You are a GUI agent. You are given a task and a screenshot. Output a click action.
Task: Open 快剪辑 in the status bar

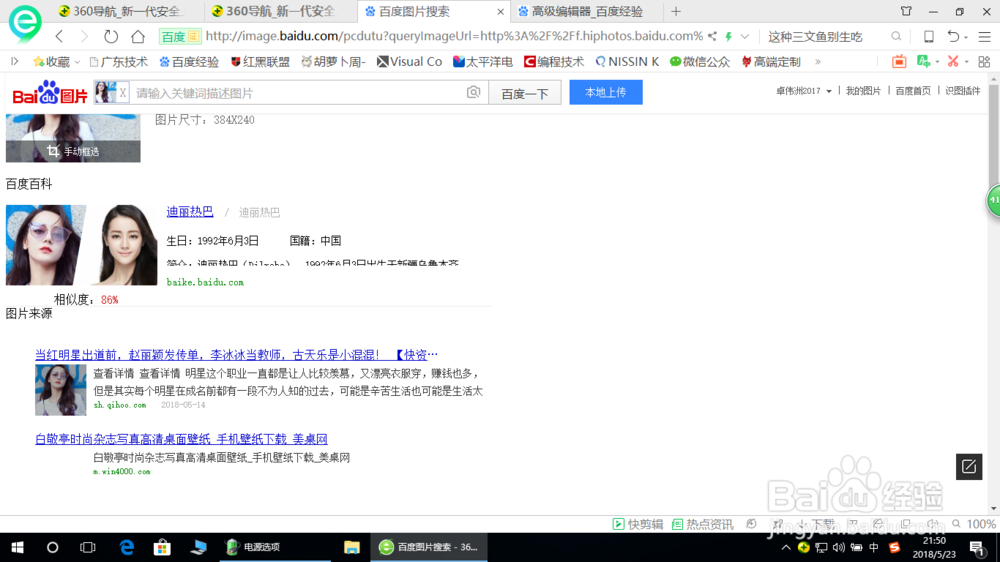[x=638, y=524]
